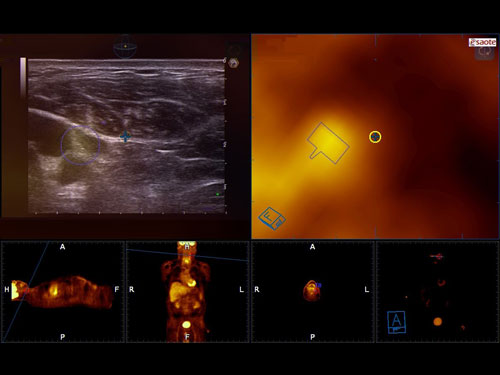Click the blue cross marker on ultrasound
Viewport: 500px width, 375px height.
click(125, 136)
